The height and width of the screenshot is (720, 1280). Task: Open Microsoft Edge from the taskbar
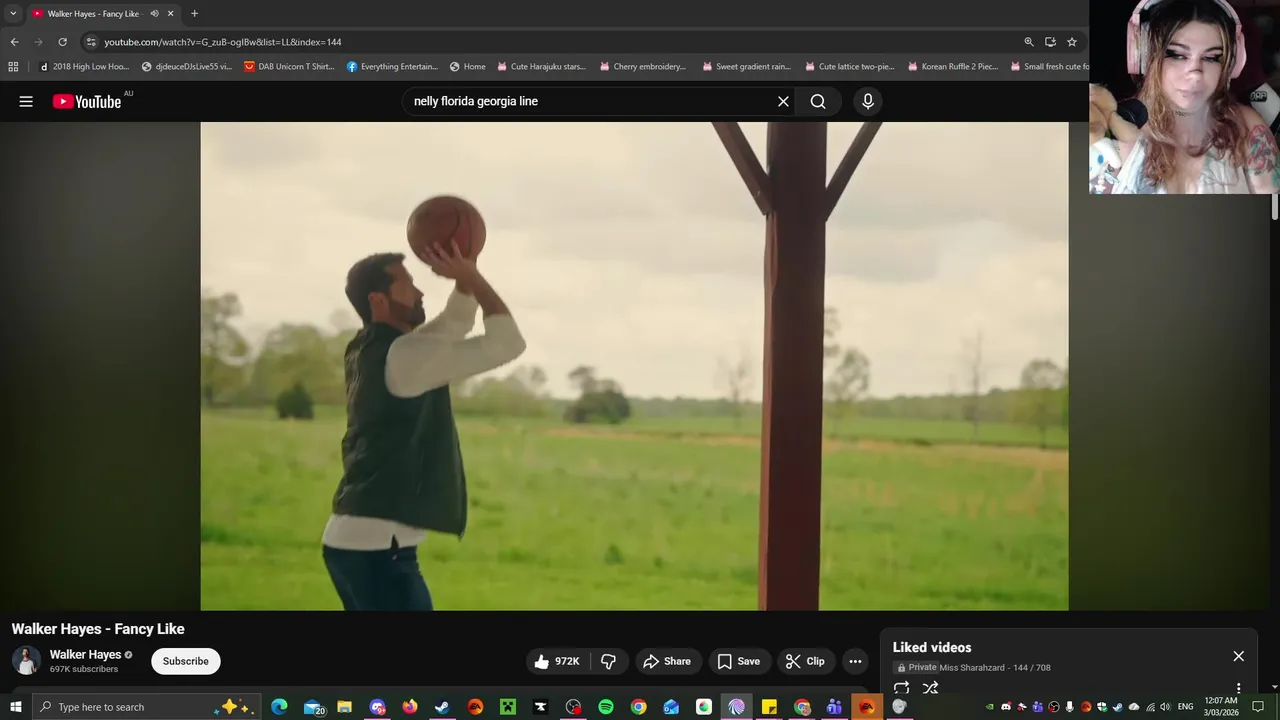(279, 707)
